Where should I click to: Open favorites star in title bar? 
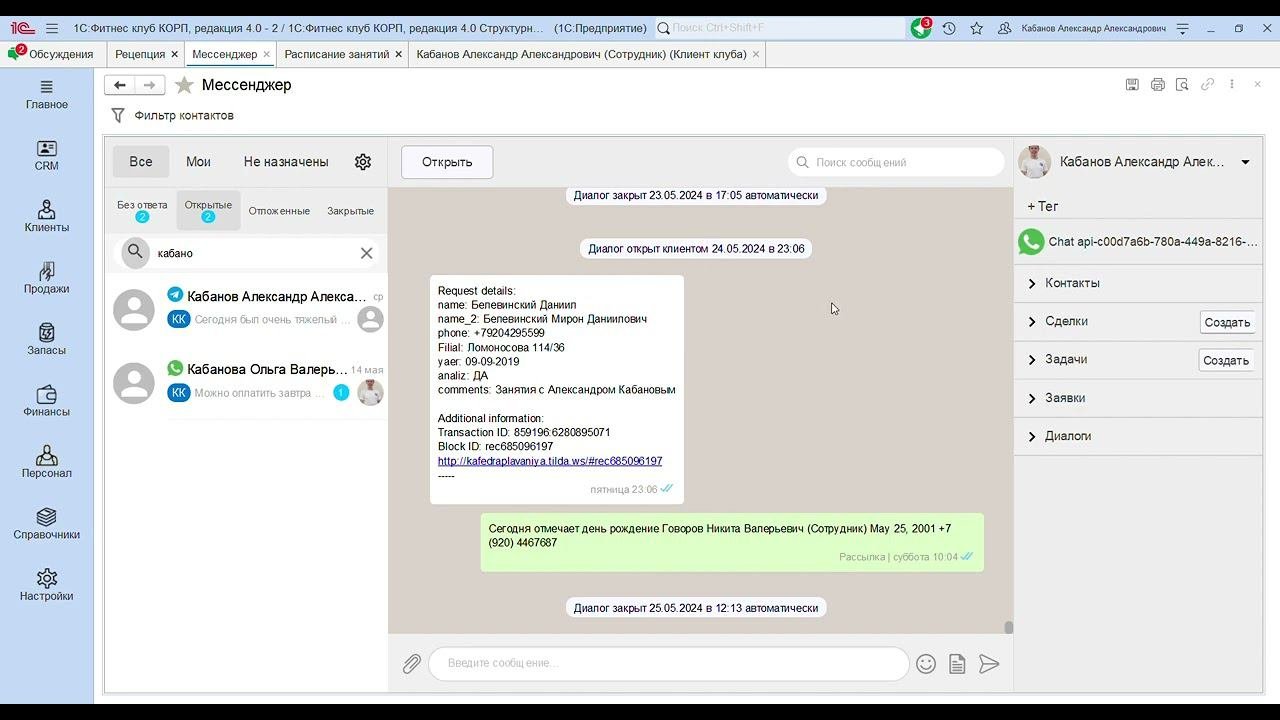977,28
